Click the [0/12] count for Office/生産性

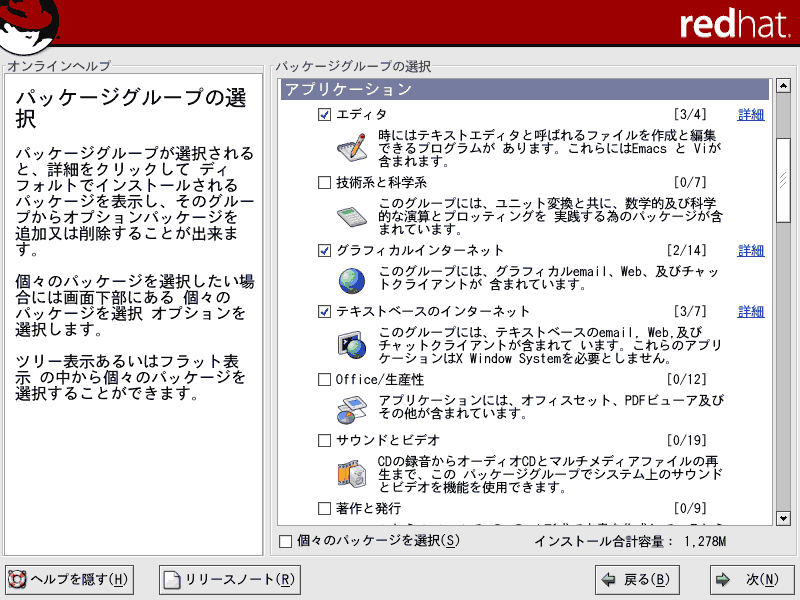pos(687,380)
